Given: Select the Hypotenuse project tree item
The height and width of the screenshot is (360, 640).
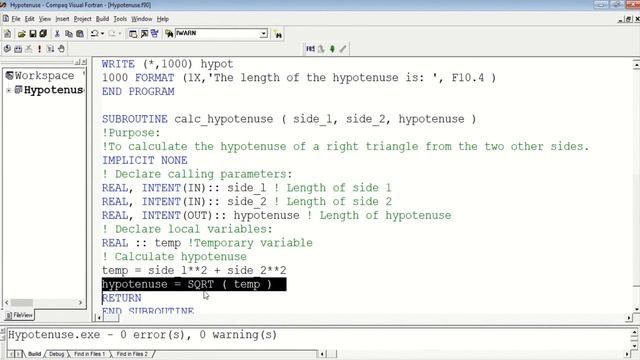Looking at the screenshot, I should point(49,90).
